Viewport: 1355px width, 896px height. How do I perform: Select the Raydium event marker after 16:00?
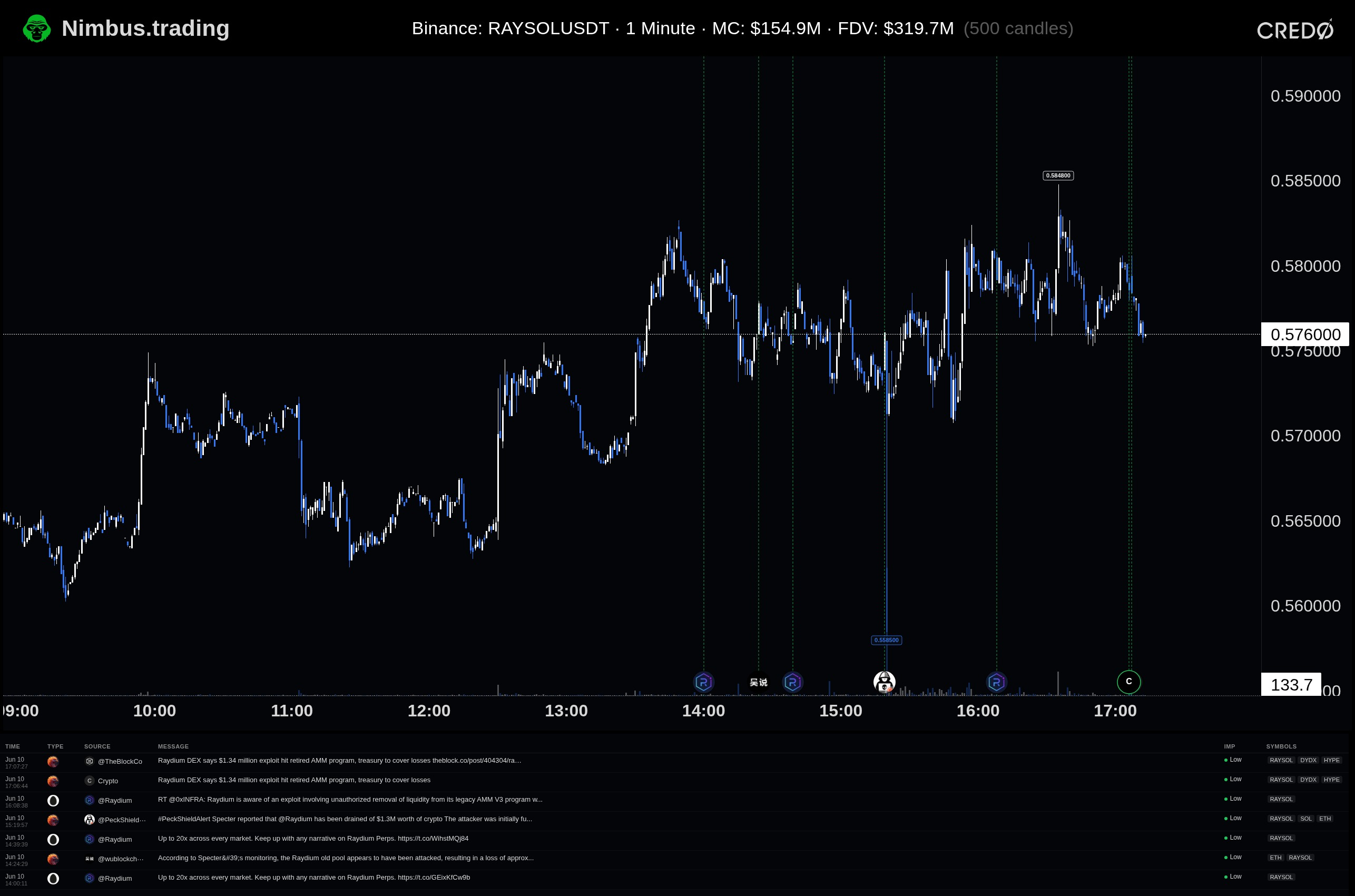[x=997, y=682]
